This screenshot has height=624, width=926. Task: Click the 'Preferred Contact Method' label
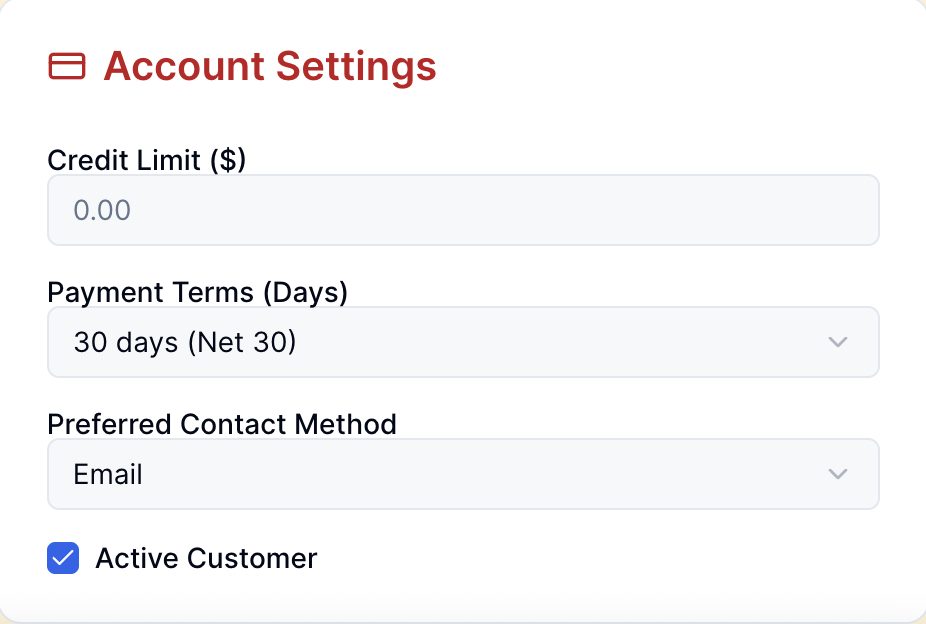[x=222, y=424]
